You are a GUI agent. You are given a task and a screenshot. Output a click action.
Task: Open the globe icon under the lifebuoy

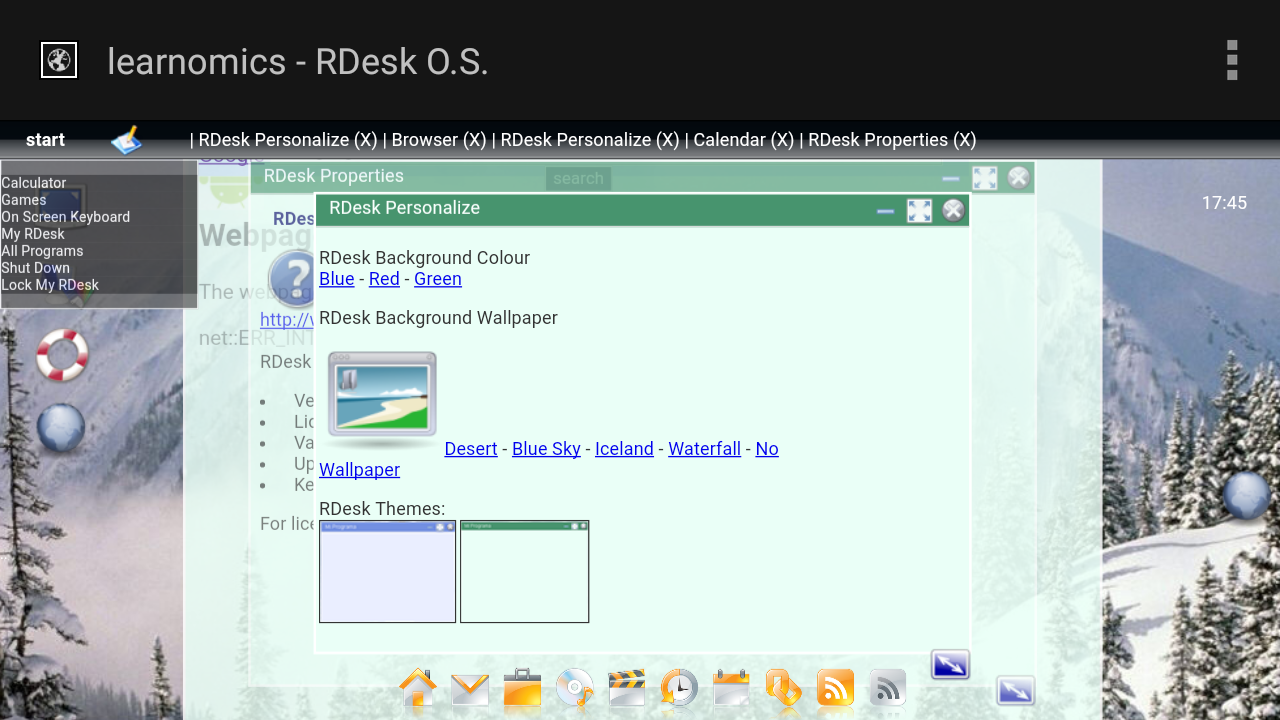coord(61,428)
